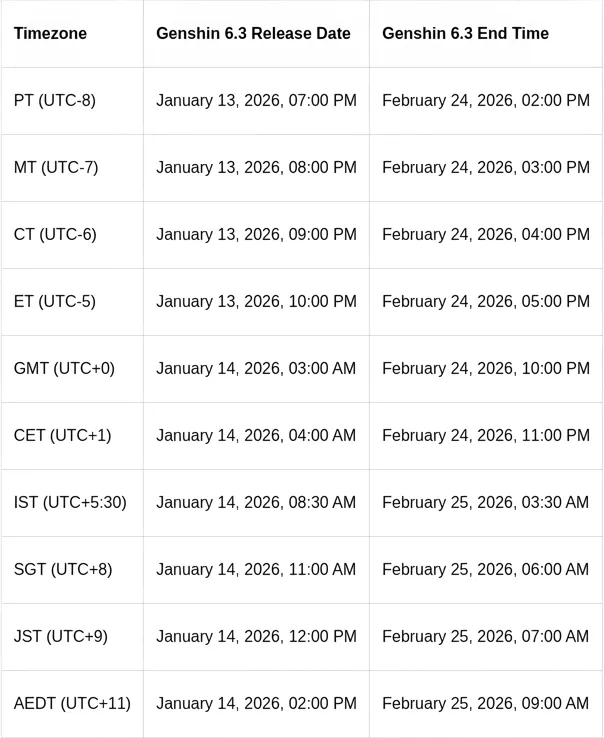Image resolution: width=604 pixels, height=738 pixels.
Task: Select the CET (UTC+1) timezone cell
Action: tap(62, 436)
